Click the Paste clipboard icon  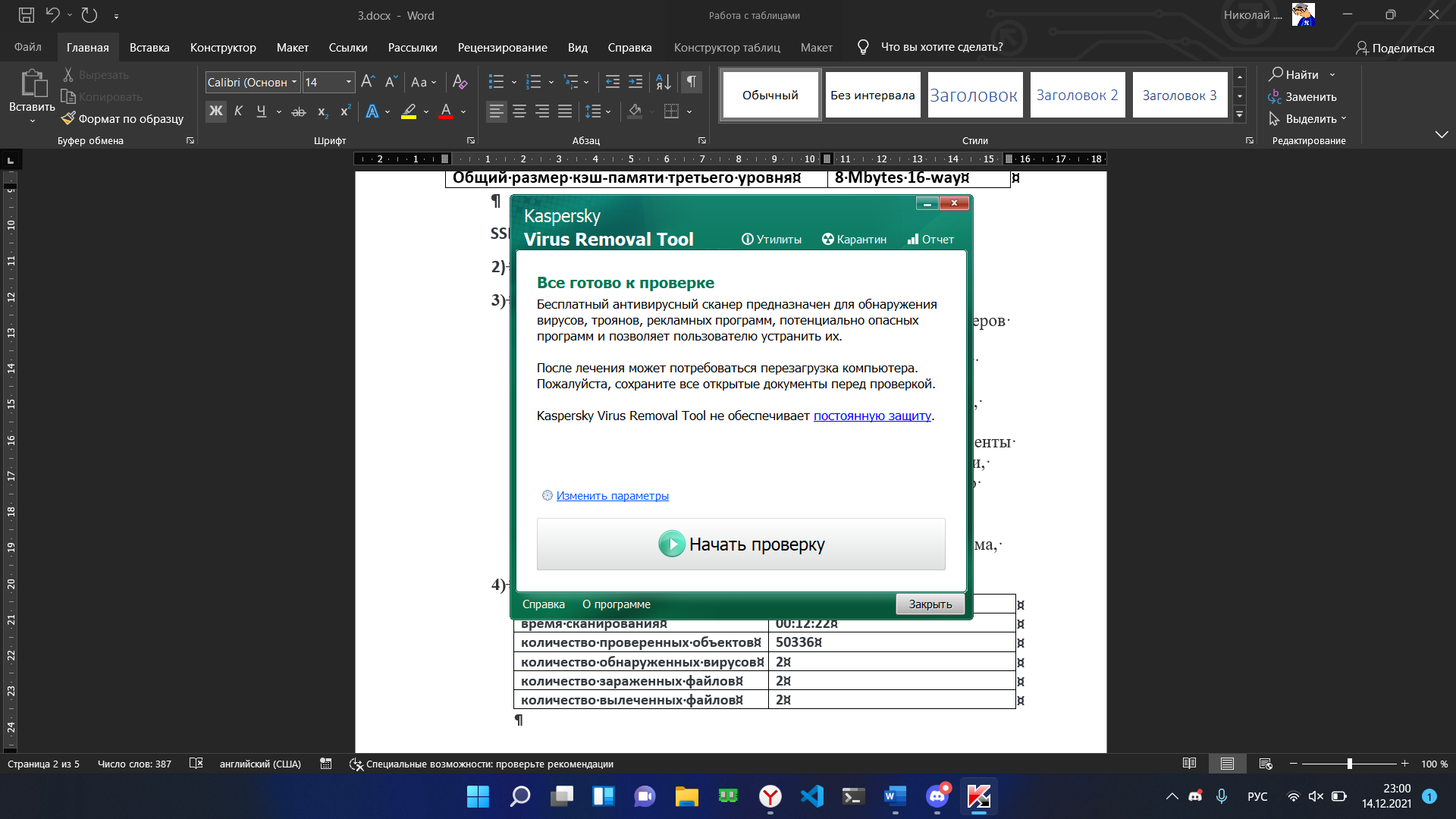33,83
